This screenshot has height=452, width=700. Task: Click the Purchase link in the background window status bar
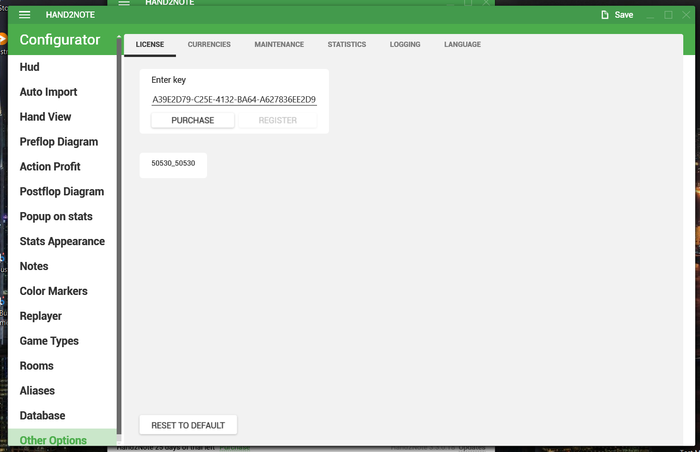click(234, 448)
